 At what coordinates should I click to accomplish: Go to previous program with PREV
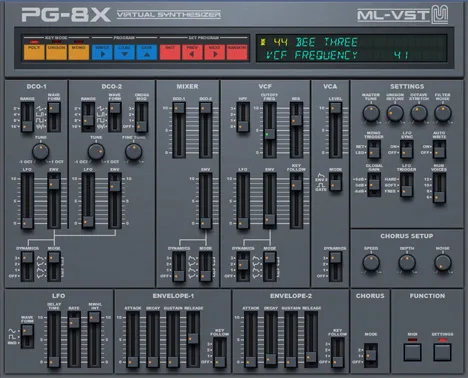(192, 52)
